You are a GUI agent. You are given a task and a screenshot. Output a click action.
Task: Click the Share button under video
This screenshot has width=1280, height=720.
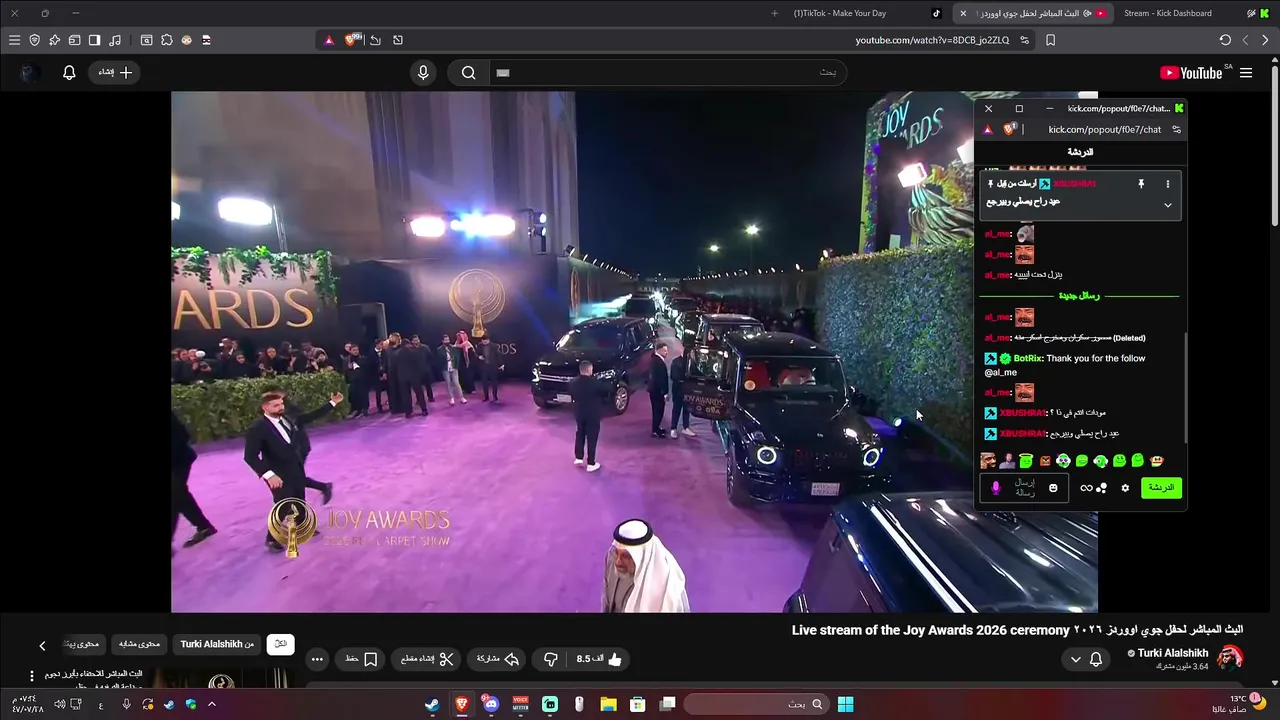(x=498, y=659)
